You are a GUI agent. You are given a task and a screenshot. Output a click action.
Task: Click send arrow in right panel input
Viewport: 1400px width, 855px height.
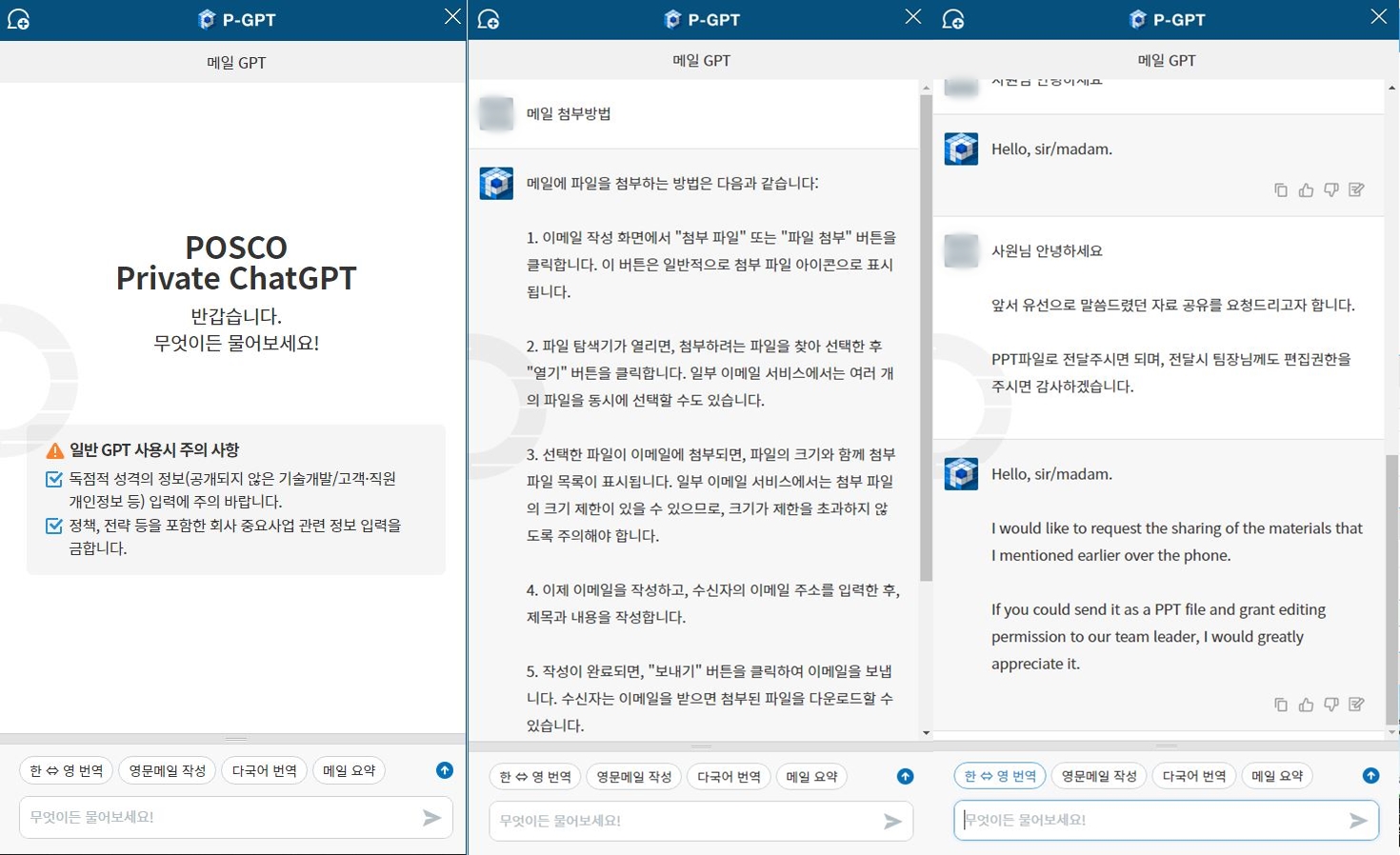[x=1358, y=820]
